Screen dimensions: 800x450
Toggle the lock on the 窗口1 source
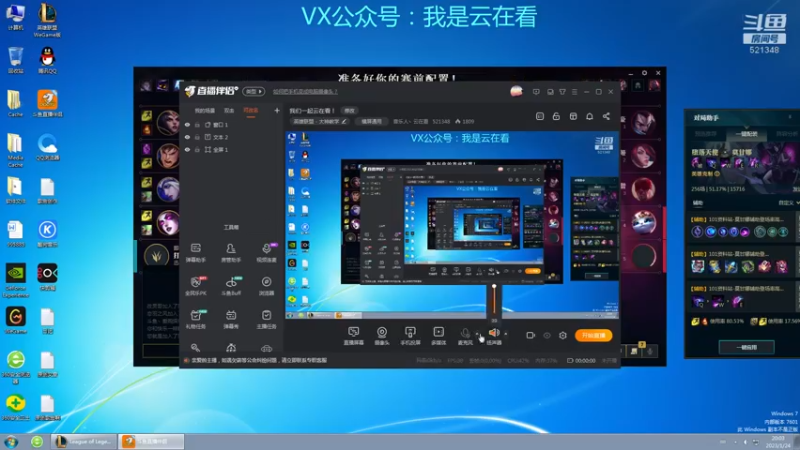point(197,124)
